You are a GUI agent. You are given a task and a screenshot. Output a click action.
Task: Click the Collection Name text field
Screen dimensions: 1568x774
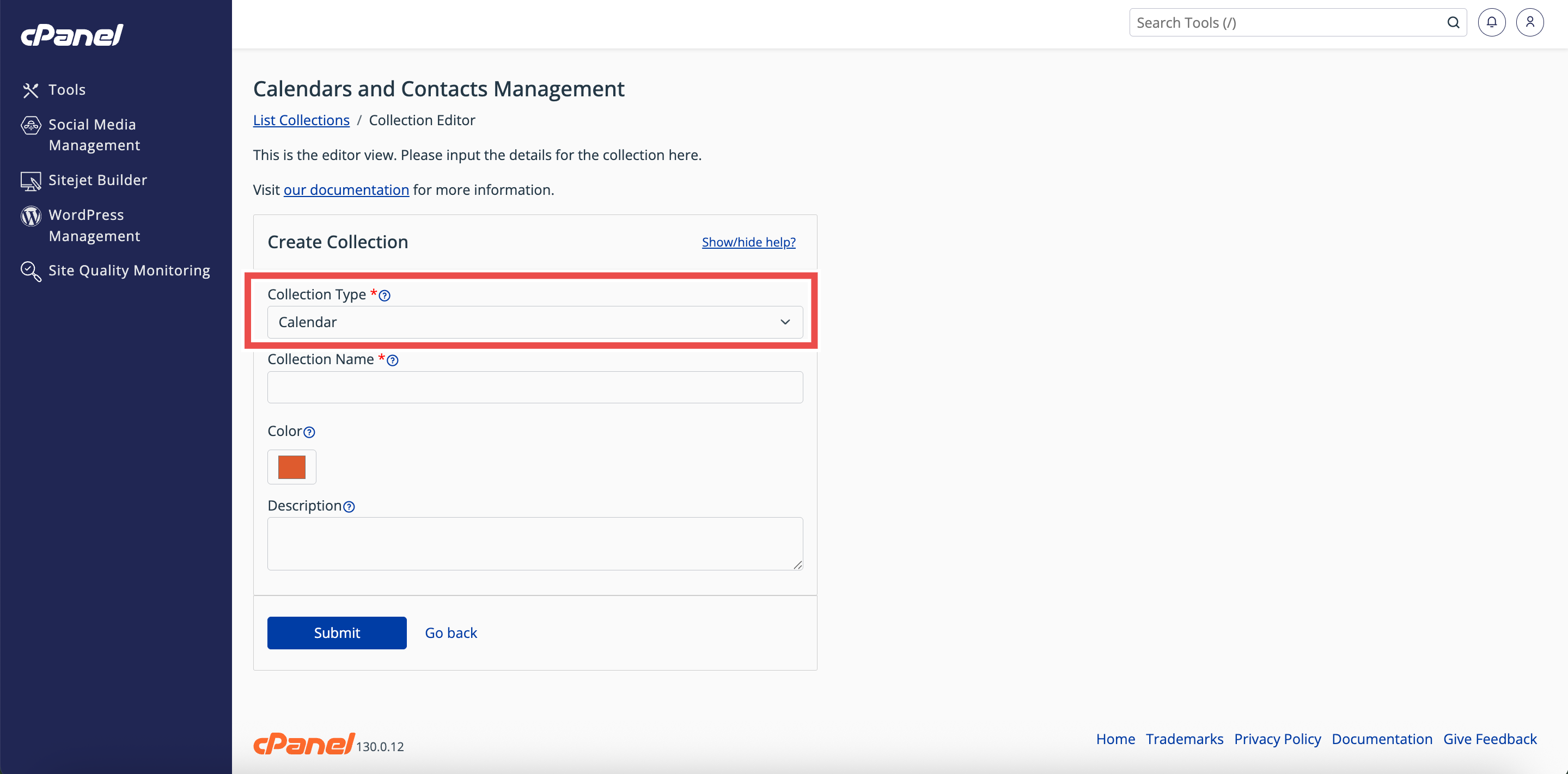click(534, 387)
